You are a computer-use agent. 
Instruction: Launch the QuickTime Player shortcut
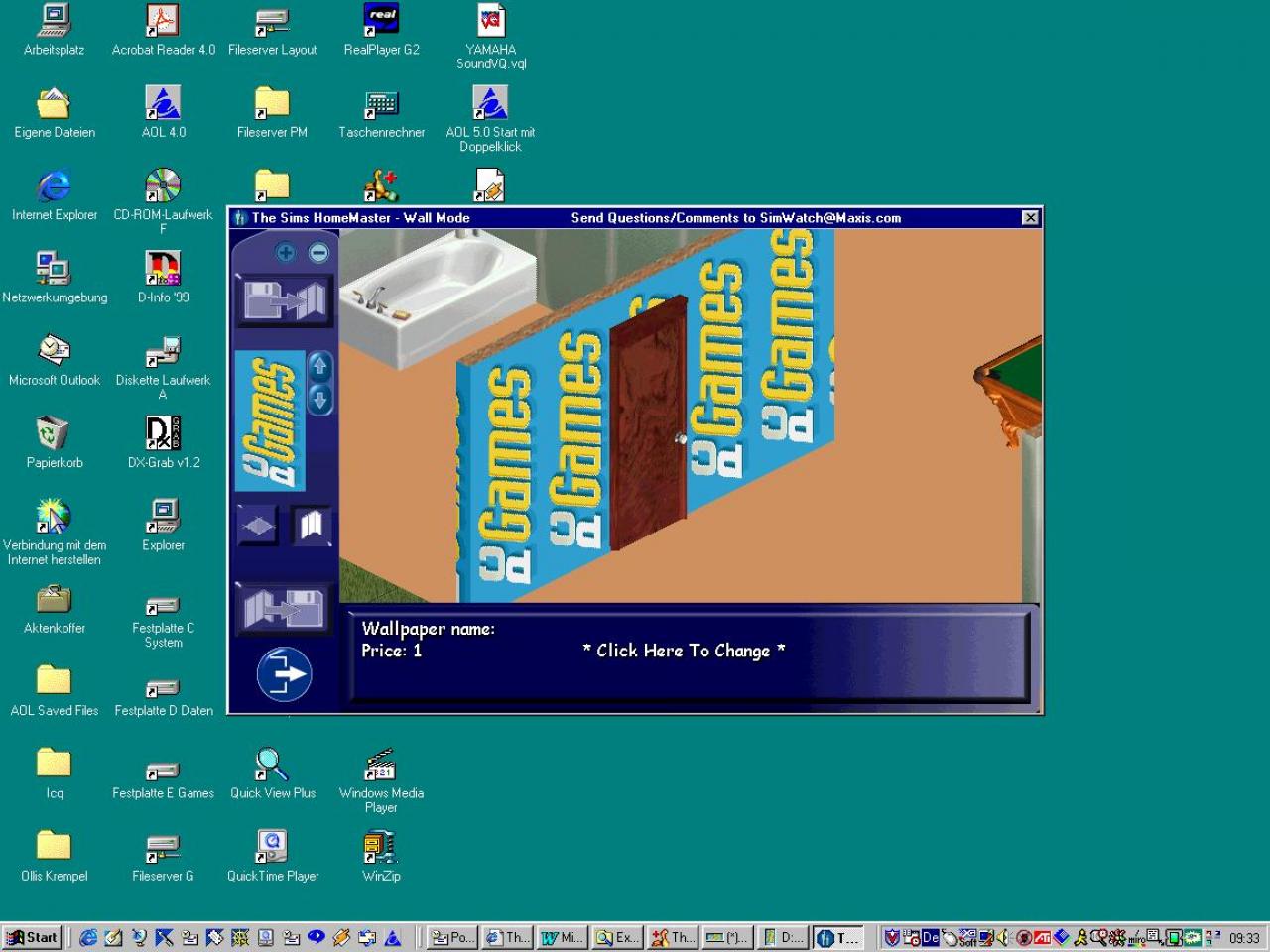tap(272, 855)
